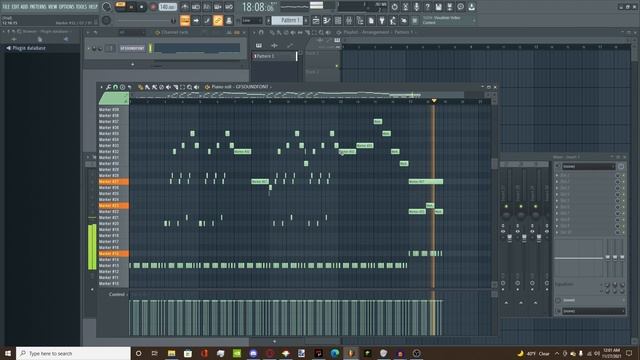Viewport: 640px width, 360px height.
Task: Open the VIEW menu
Action: click(53, 7)
